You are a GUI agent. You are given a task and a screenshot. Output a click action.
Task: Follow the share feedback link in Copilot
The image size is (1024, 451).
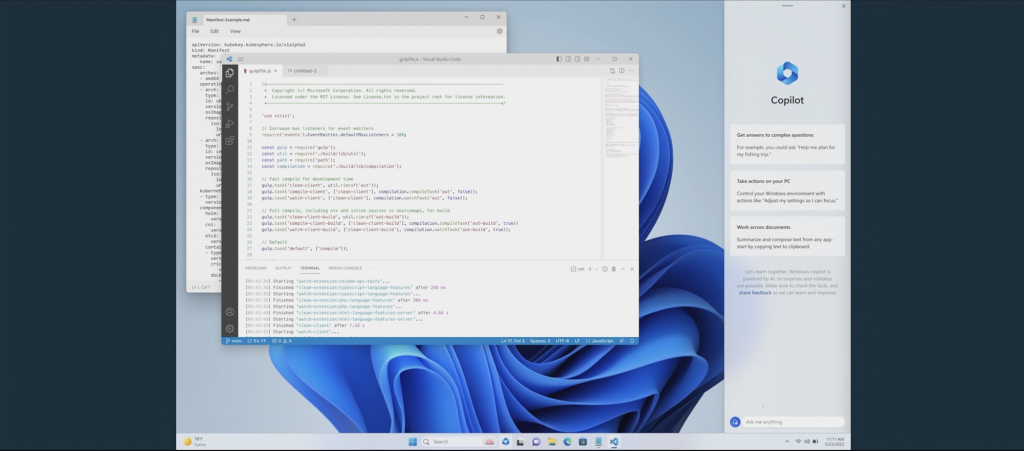755,292
